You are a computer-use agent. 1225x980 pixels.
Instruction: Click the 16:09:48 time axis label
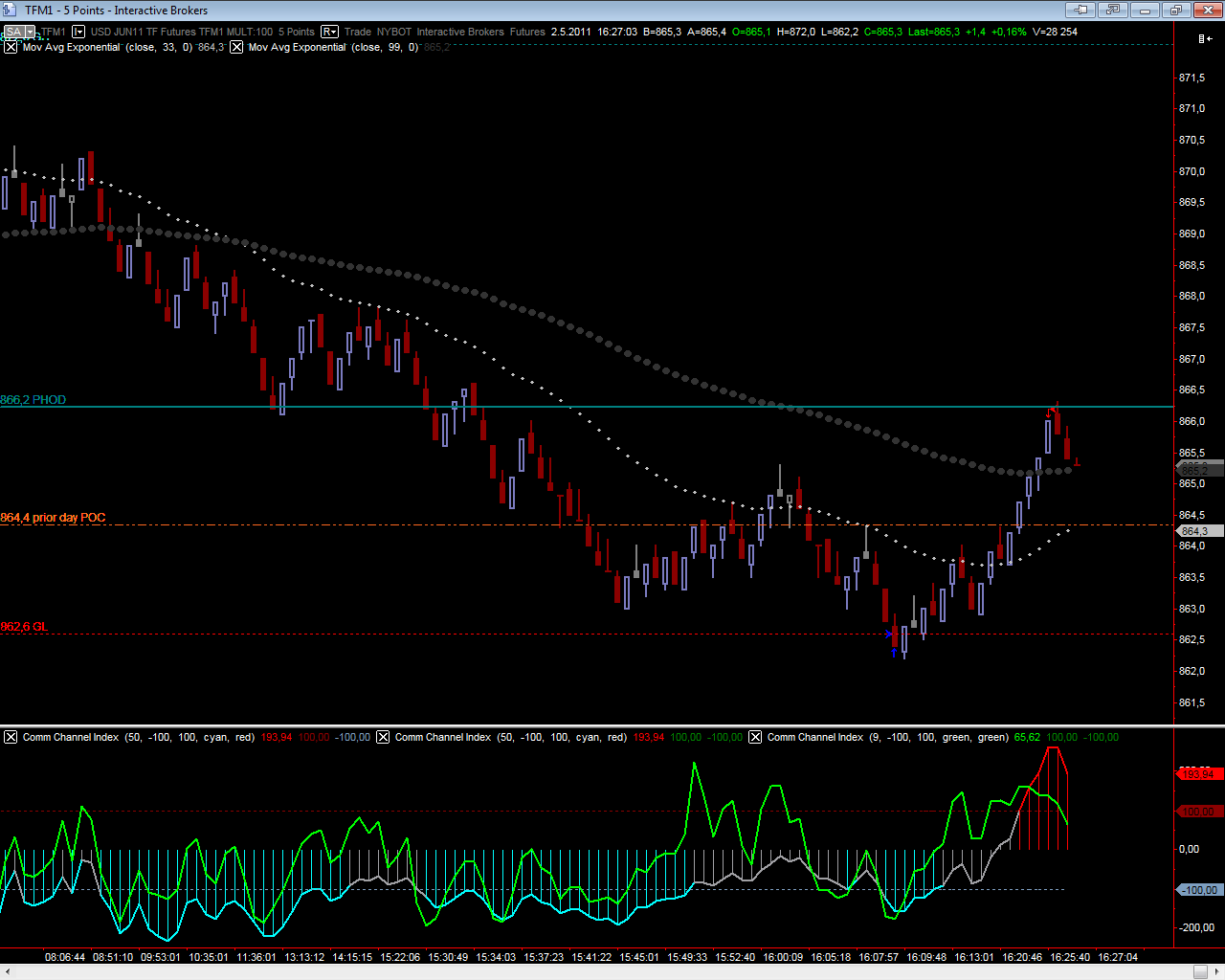tap(926, 957)
